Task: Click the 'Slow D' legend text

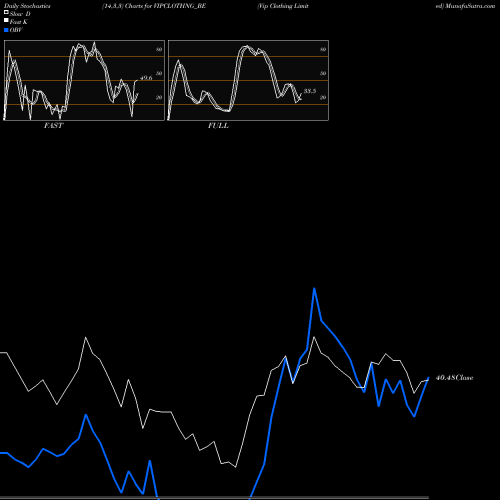Action: [x=20, y=14]
